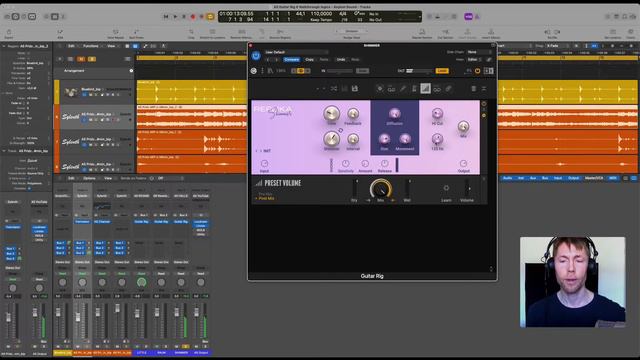This screenshot has height=360, width=640.
Task: Open the Functions menu in the Tracks area
Action: point(91,46)
